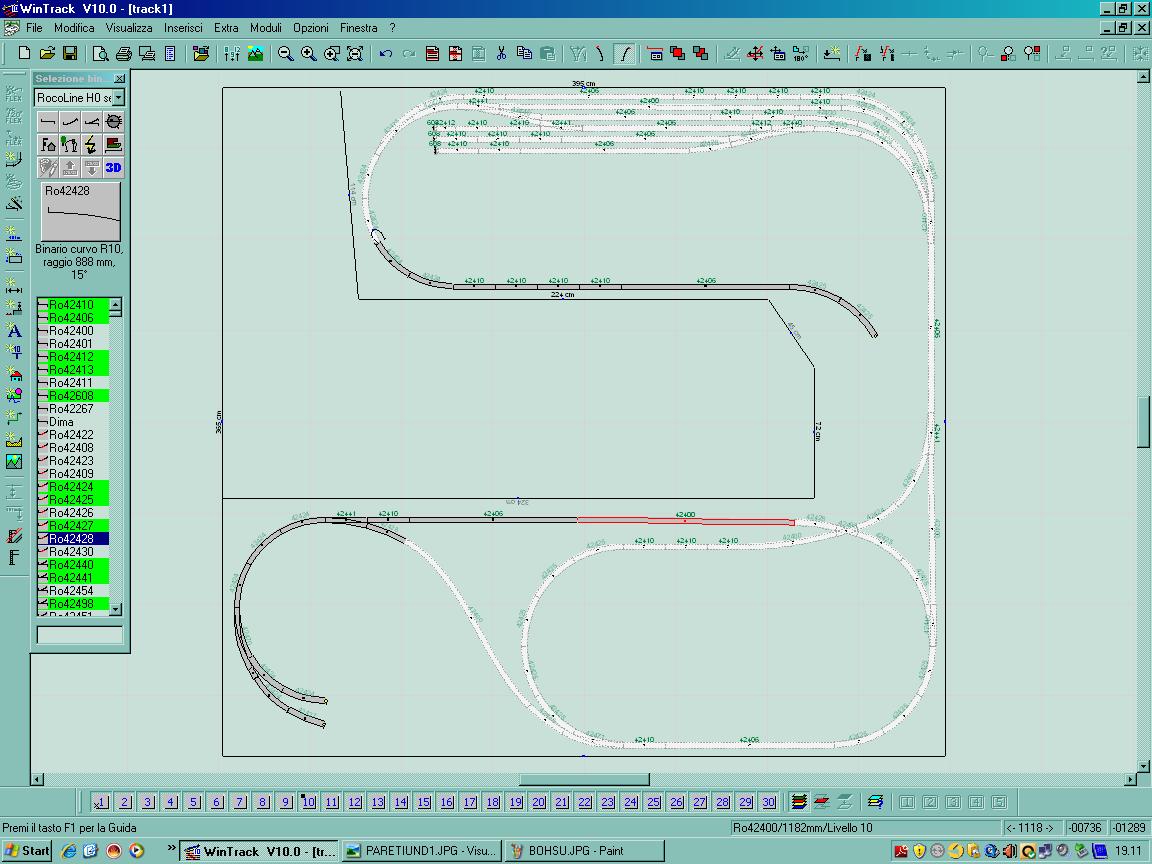Switch to PARETIUND1.JPG taskbar window
This screenshot has width=1152, height=864.
pos(422,851)
